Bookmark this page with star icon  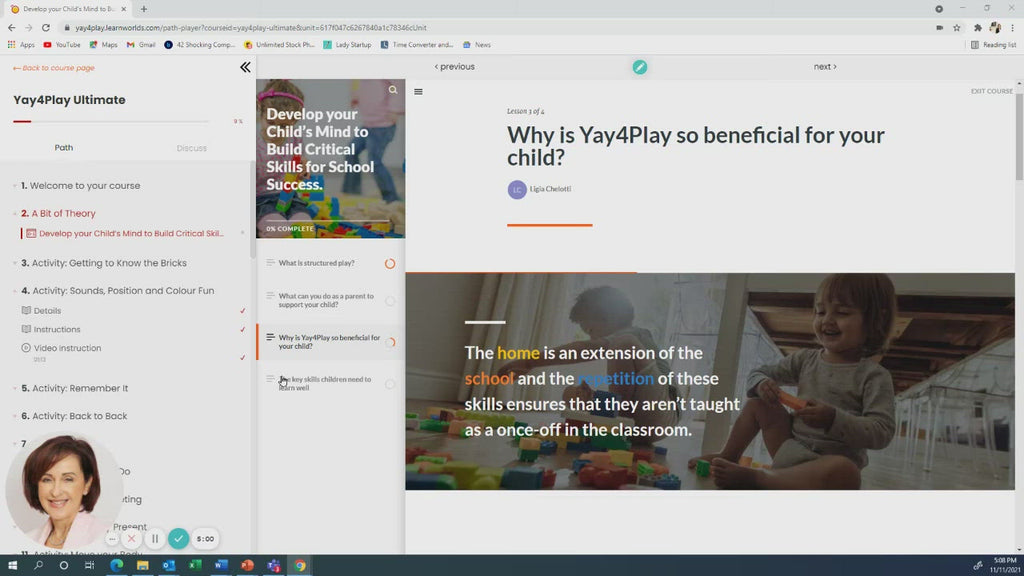click(x=957, y=27)
